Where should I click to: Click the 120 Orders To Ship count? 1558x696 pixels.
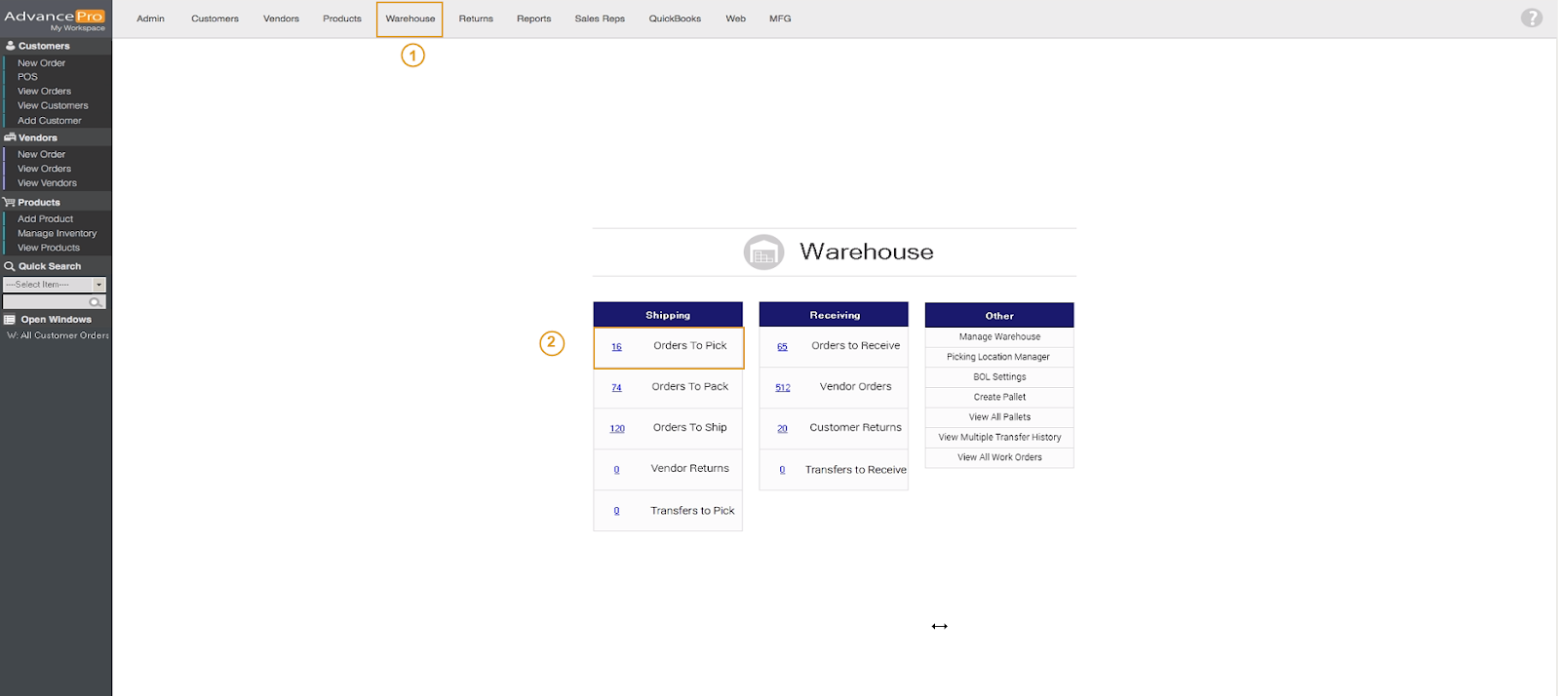[x=617, y=429]
